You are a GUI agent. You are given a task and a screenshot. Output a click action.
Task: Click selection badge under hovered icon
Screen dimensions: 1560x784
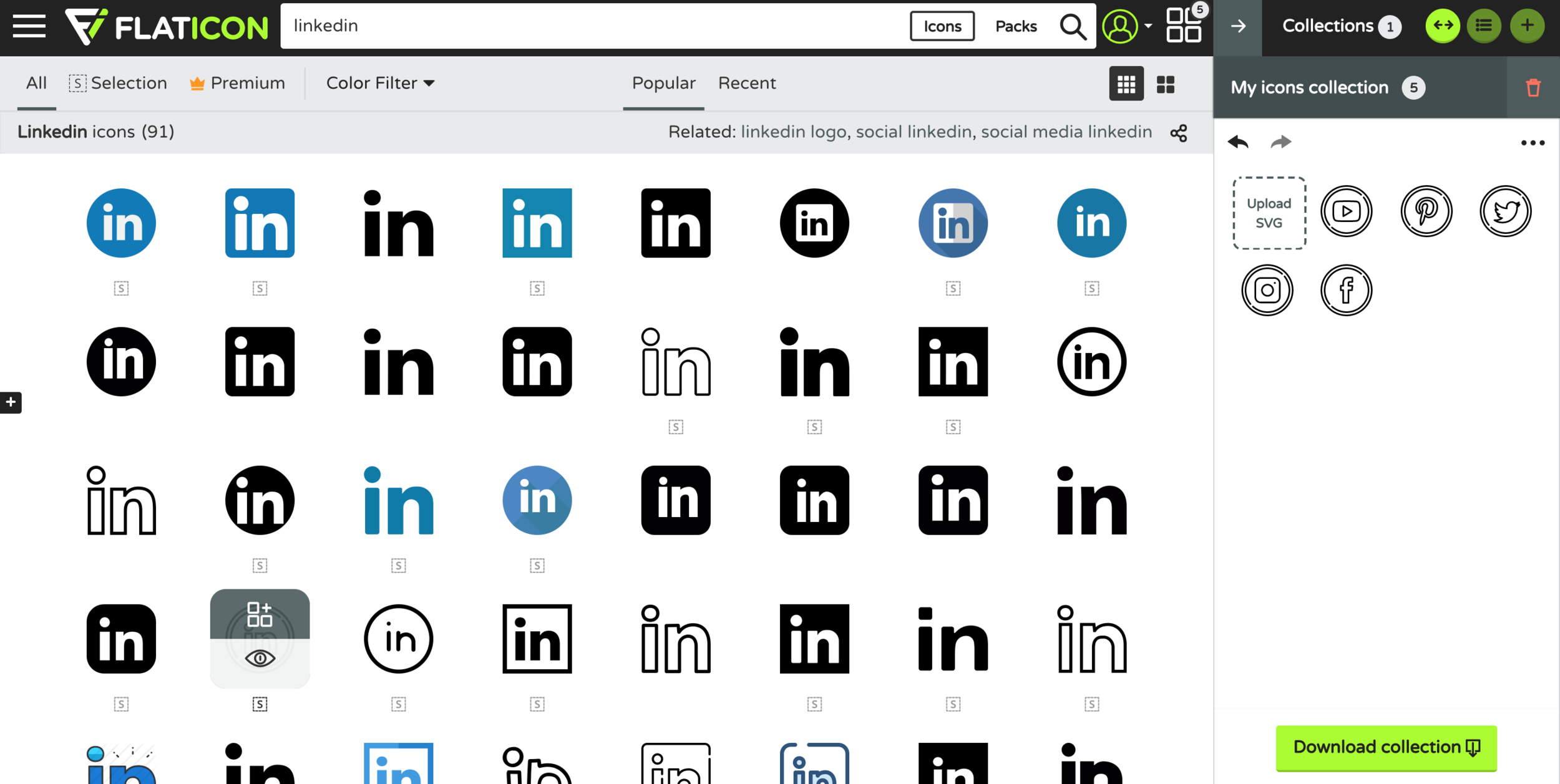pos(260,704)
